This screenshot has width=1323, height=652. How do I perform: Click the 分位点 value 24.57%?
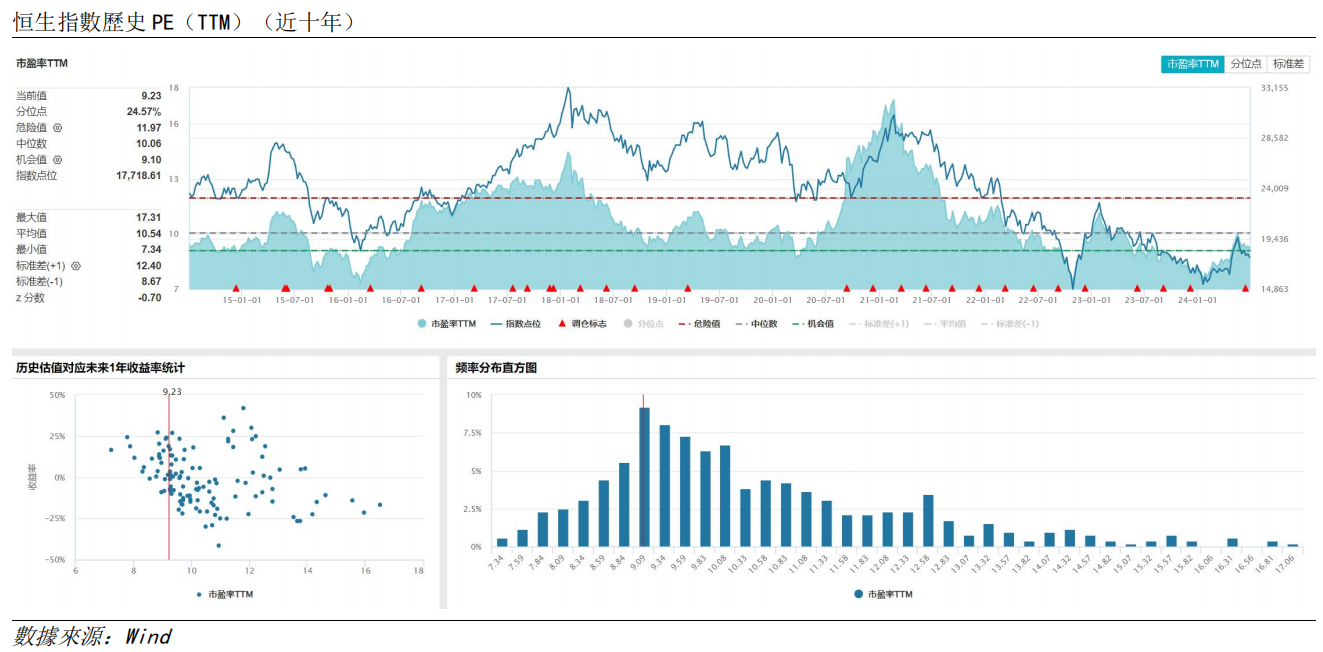[x=144, y=112]
